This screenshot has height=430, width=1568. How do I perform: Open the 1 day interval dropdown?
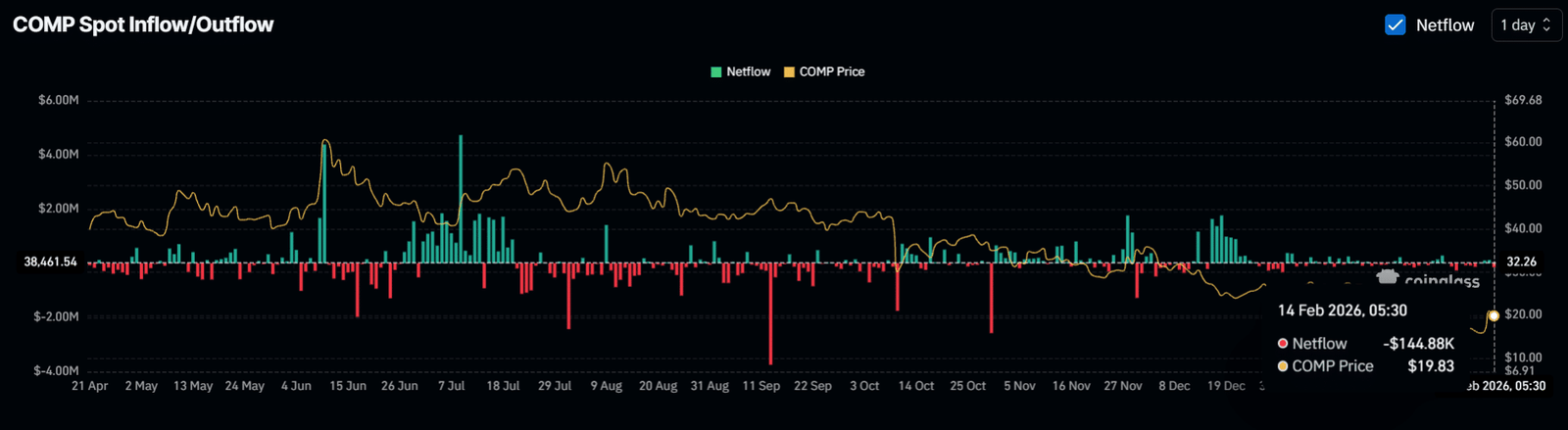[x=1526, y=25]
